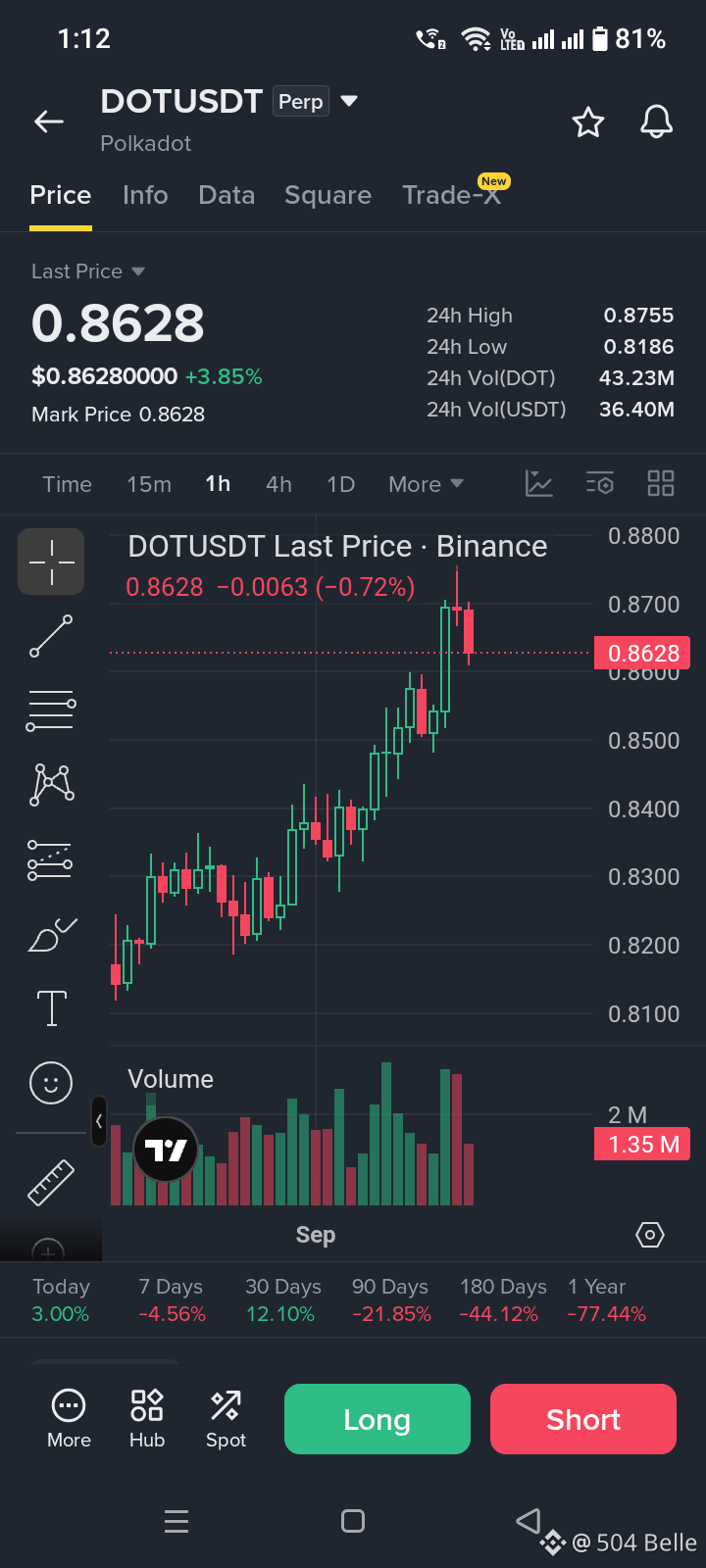Screen dimensions: 706x1568
Task: Open the emoji sticker tool
Action: [x=51, y=1083]
